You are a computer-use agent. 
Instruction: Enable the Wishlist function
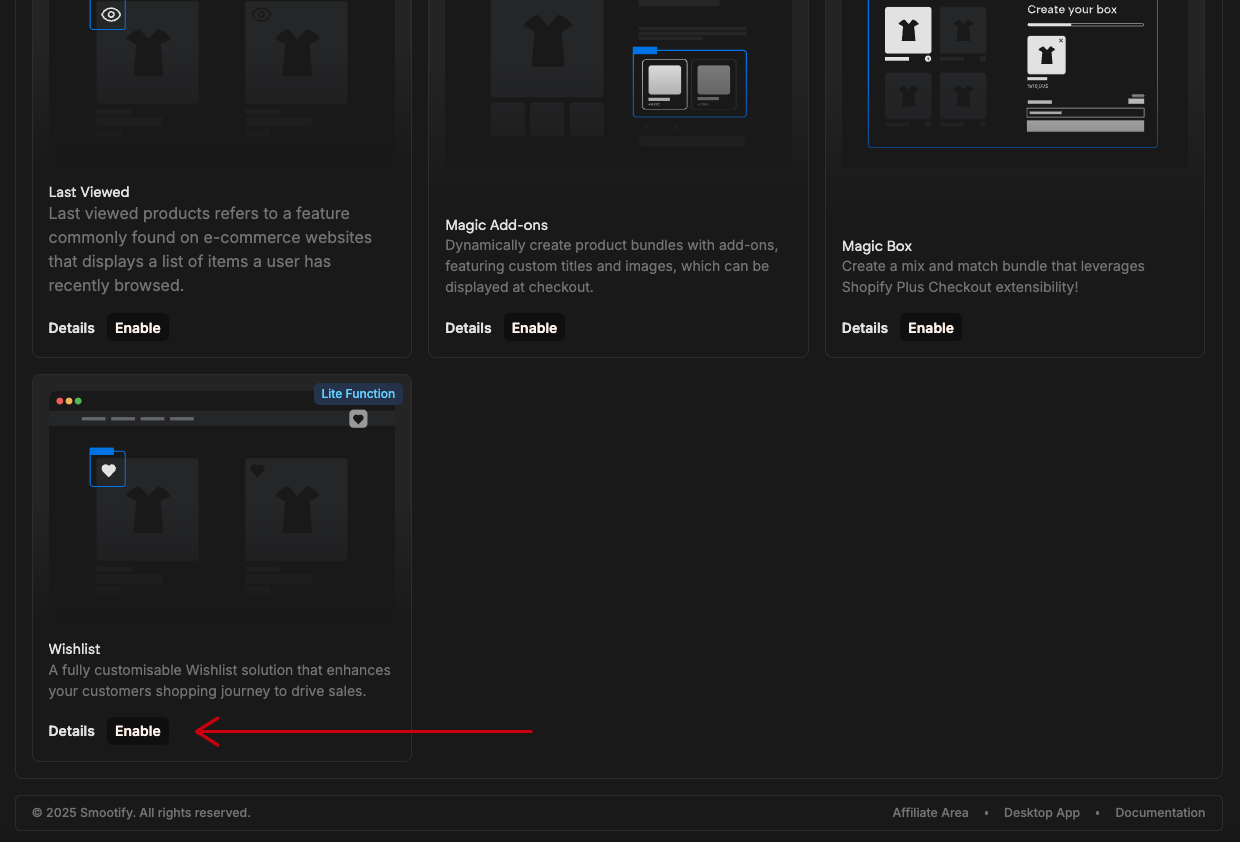click(138, 731)
